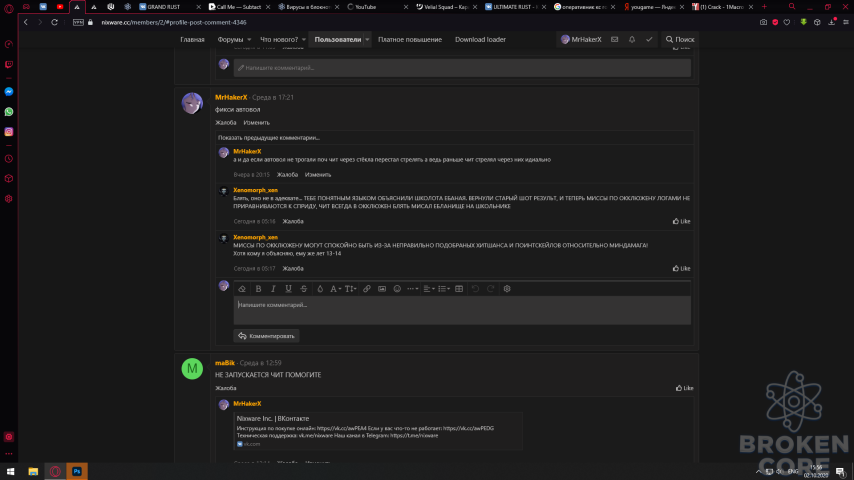Expand the more insert options dropdown
The height and width of the screenshot is (480, 854).
tap(412, 289)
